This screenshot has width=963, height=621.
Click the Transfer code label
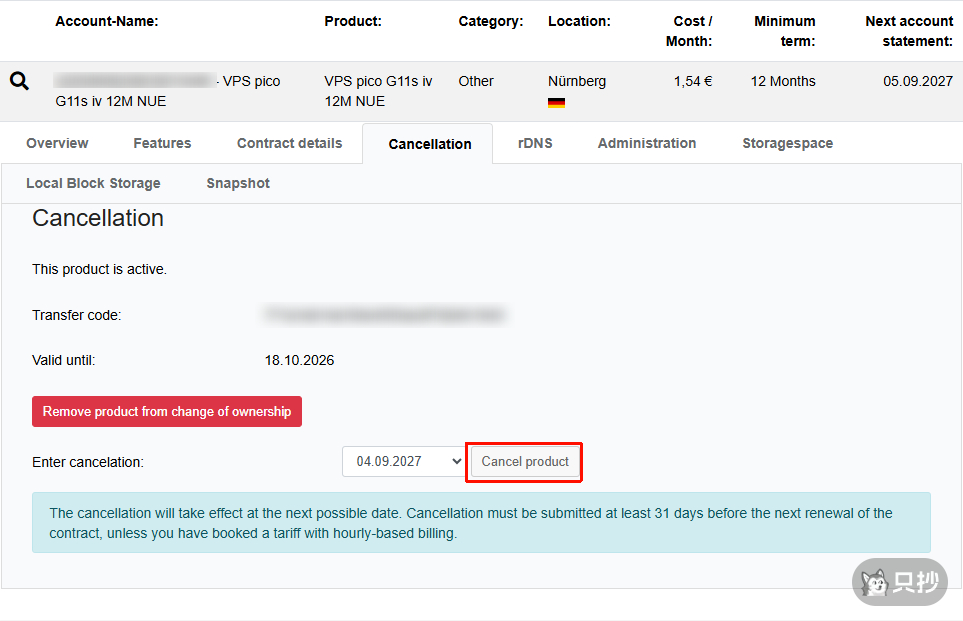pos(77,315)
